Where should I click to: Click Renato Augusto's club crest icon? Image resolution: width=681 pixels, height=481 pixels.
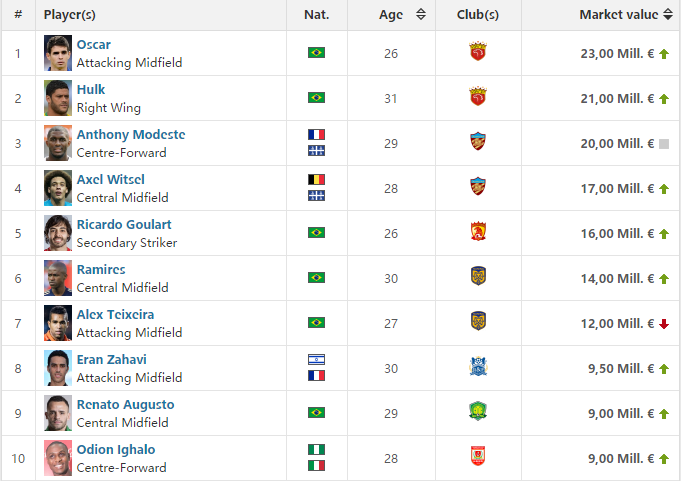[x=478, y=412]
